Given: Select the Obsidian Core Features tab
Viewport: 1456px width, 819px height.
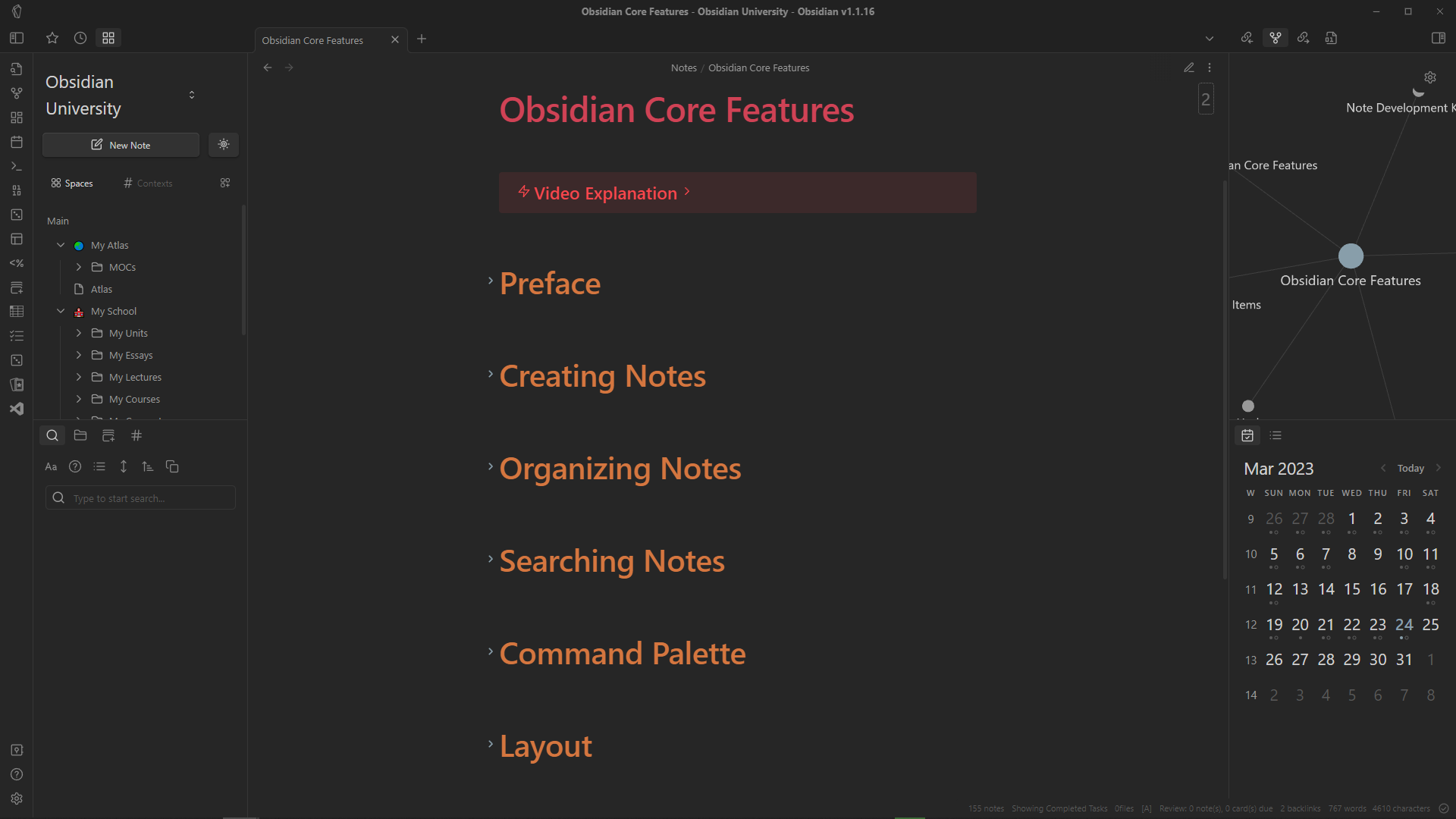Looking at the screenshot, I should (x=312, y=39).
